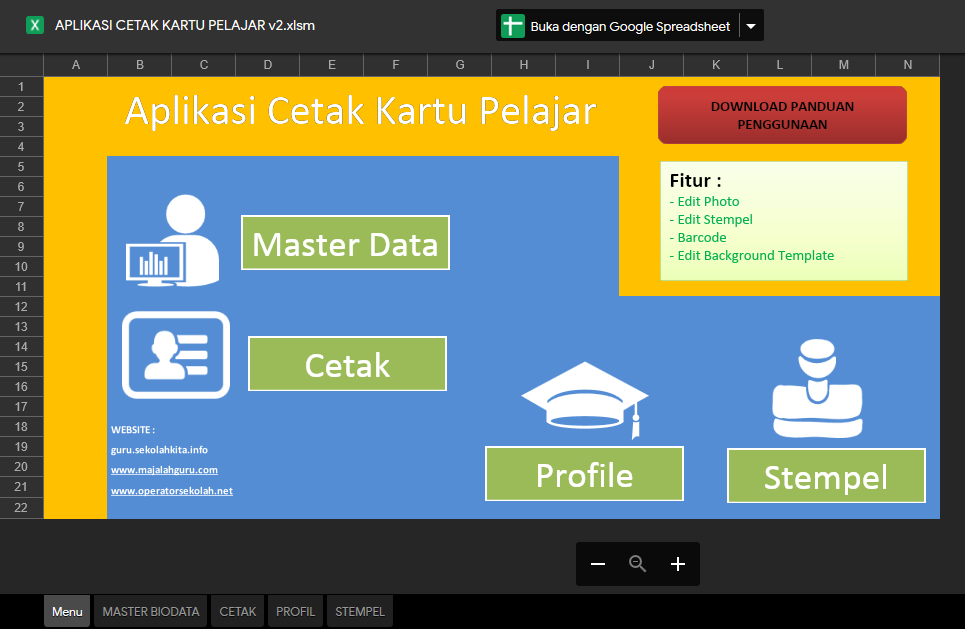Click row number 10 in the row header
This screenshot has width=965, height=629.
pyautogui.click(x=20, y=266)
